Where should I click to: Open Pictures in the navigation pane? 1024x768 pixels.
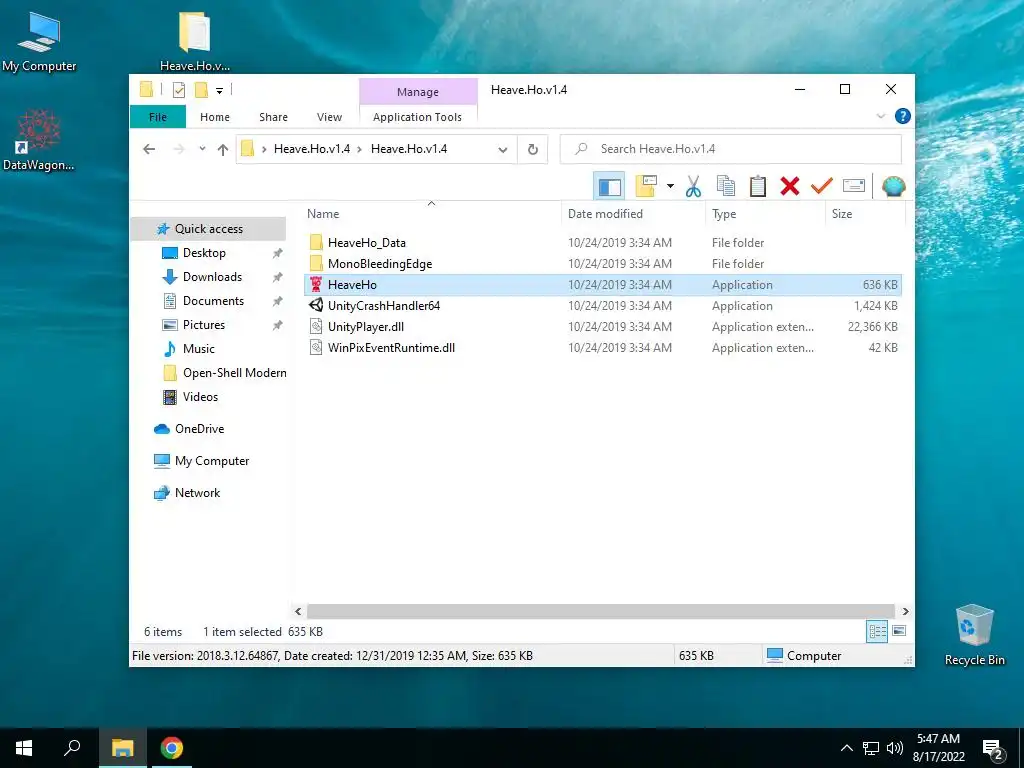pyautogui.click(x=204, y=325)
